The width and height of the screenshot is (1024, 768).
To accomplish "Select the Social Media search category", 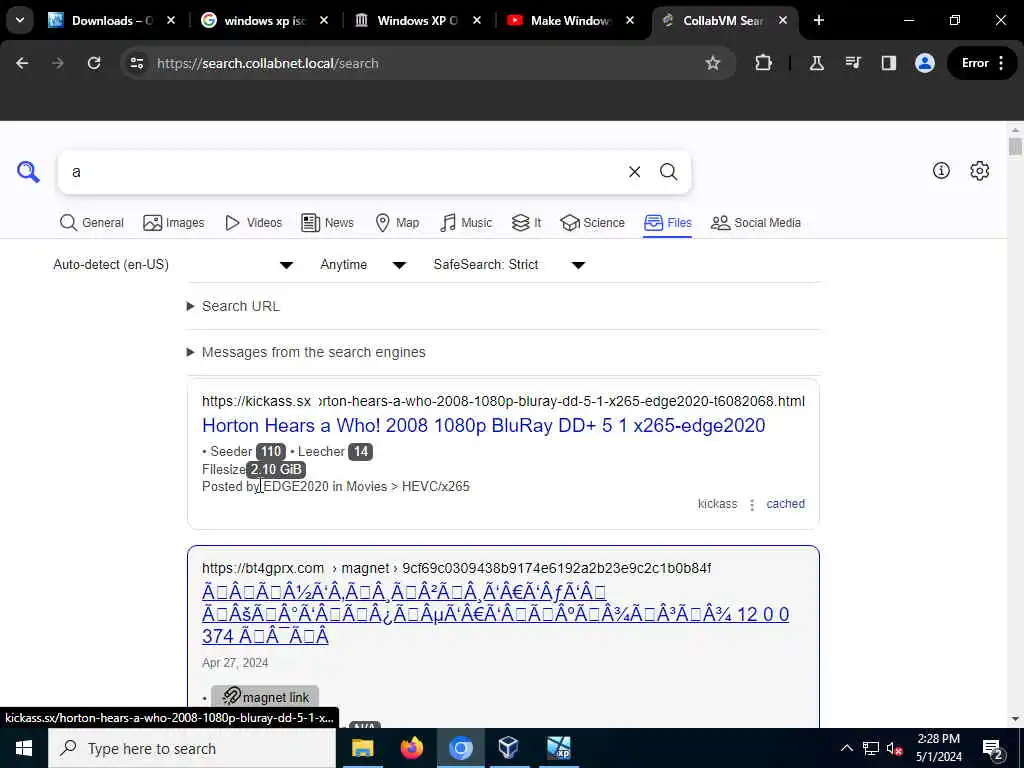I will (x=756, y=223).
